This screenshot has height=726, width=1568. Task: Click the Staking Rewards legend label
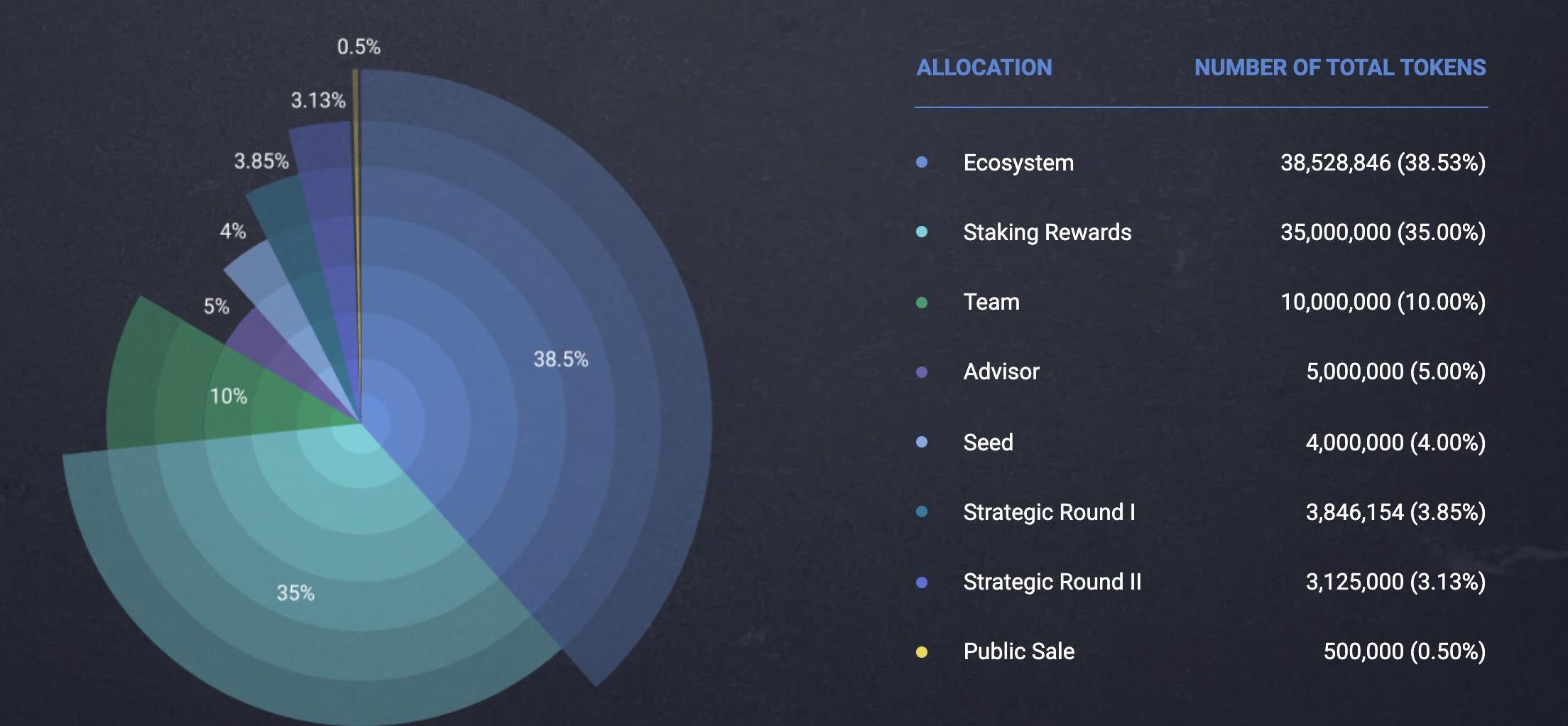pos(1047,232)
